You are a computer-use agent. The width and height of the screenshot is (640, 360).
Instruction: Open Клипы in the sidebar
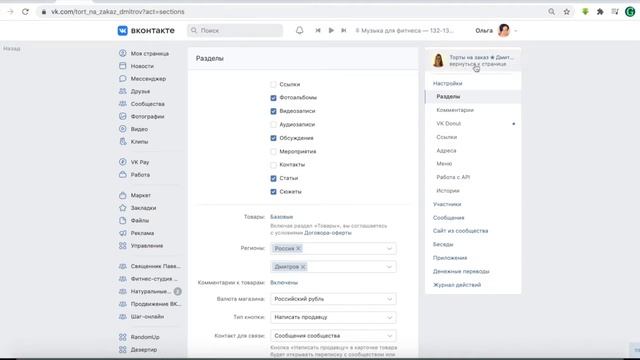point(139,142)
